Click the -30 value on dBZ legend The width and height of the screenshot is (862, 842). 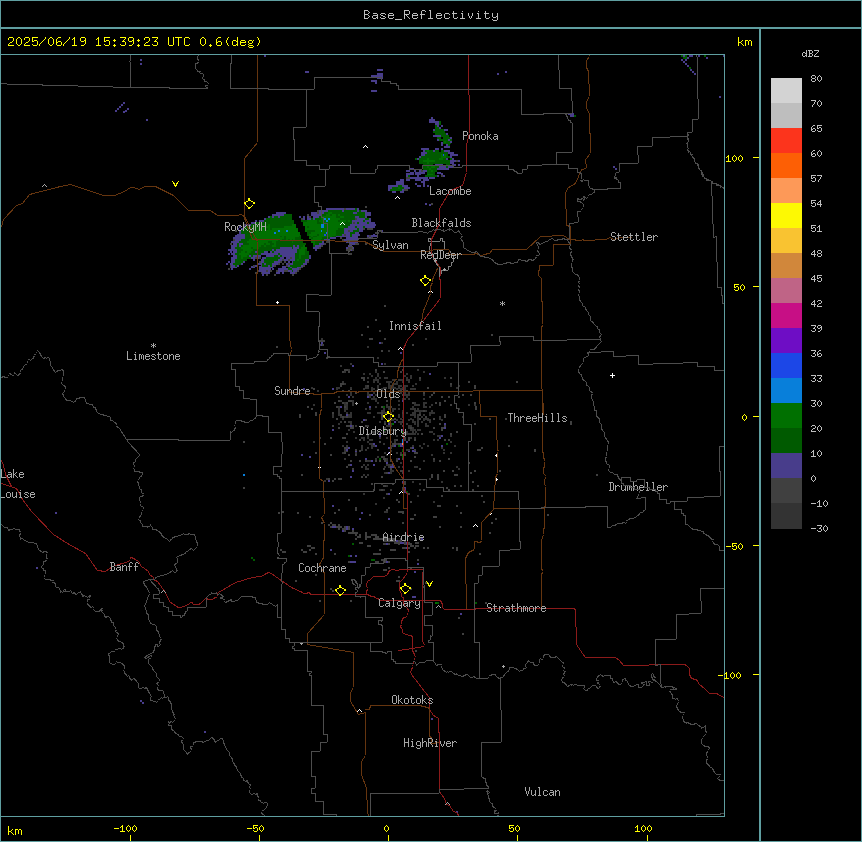tap(819, 528)
